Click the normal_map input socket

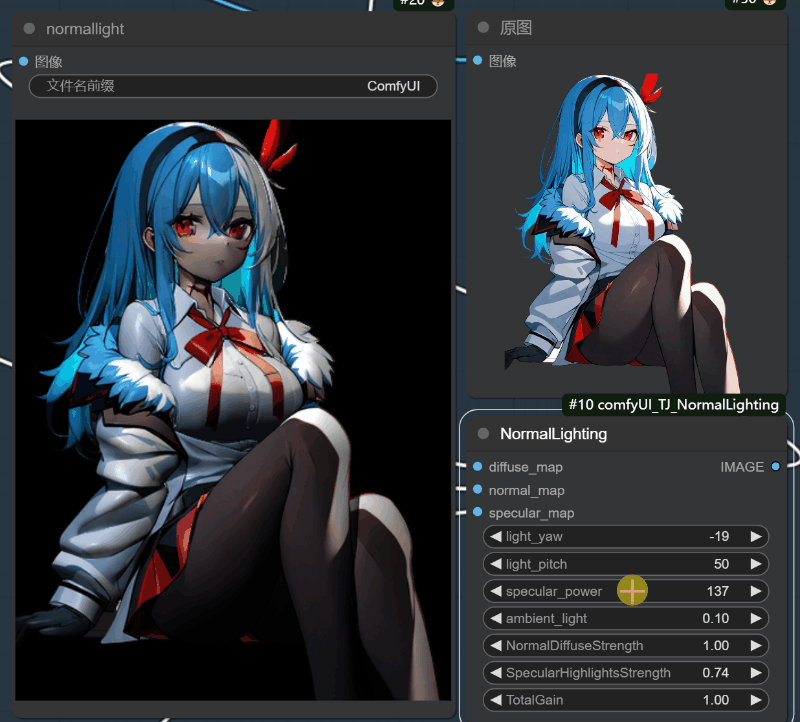click(478, 489)
